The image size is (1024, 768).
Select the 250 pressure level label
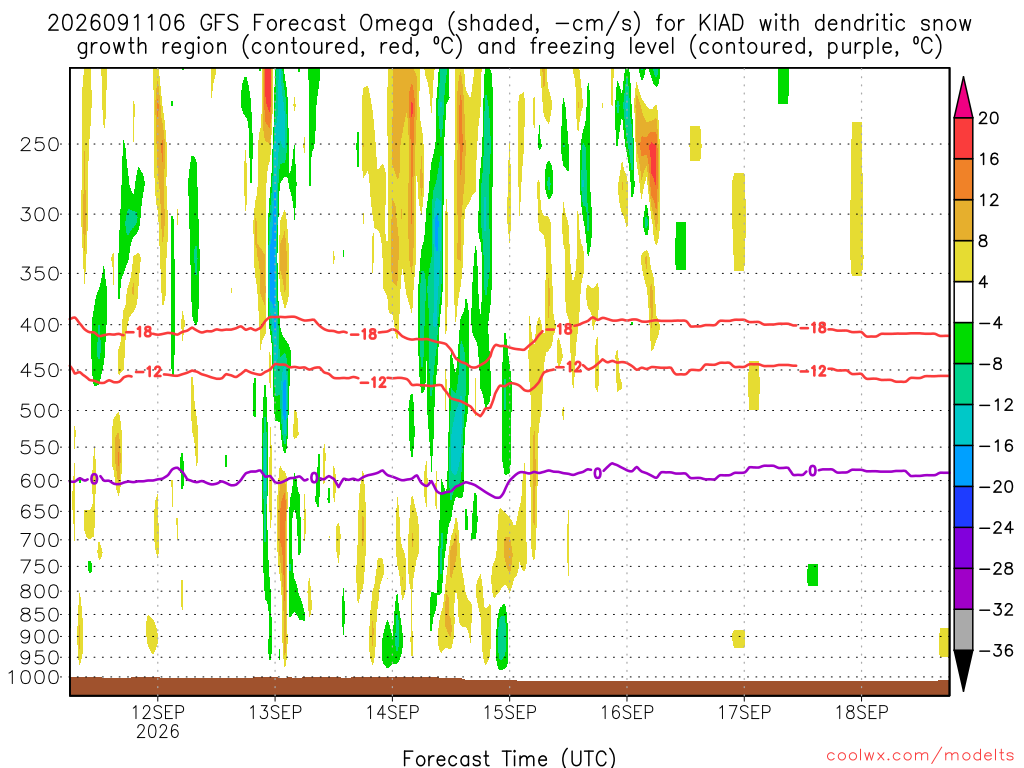[40, 144]
